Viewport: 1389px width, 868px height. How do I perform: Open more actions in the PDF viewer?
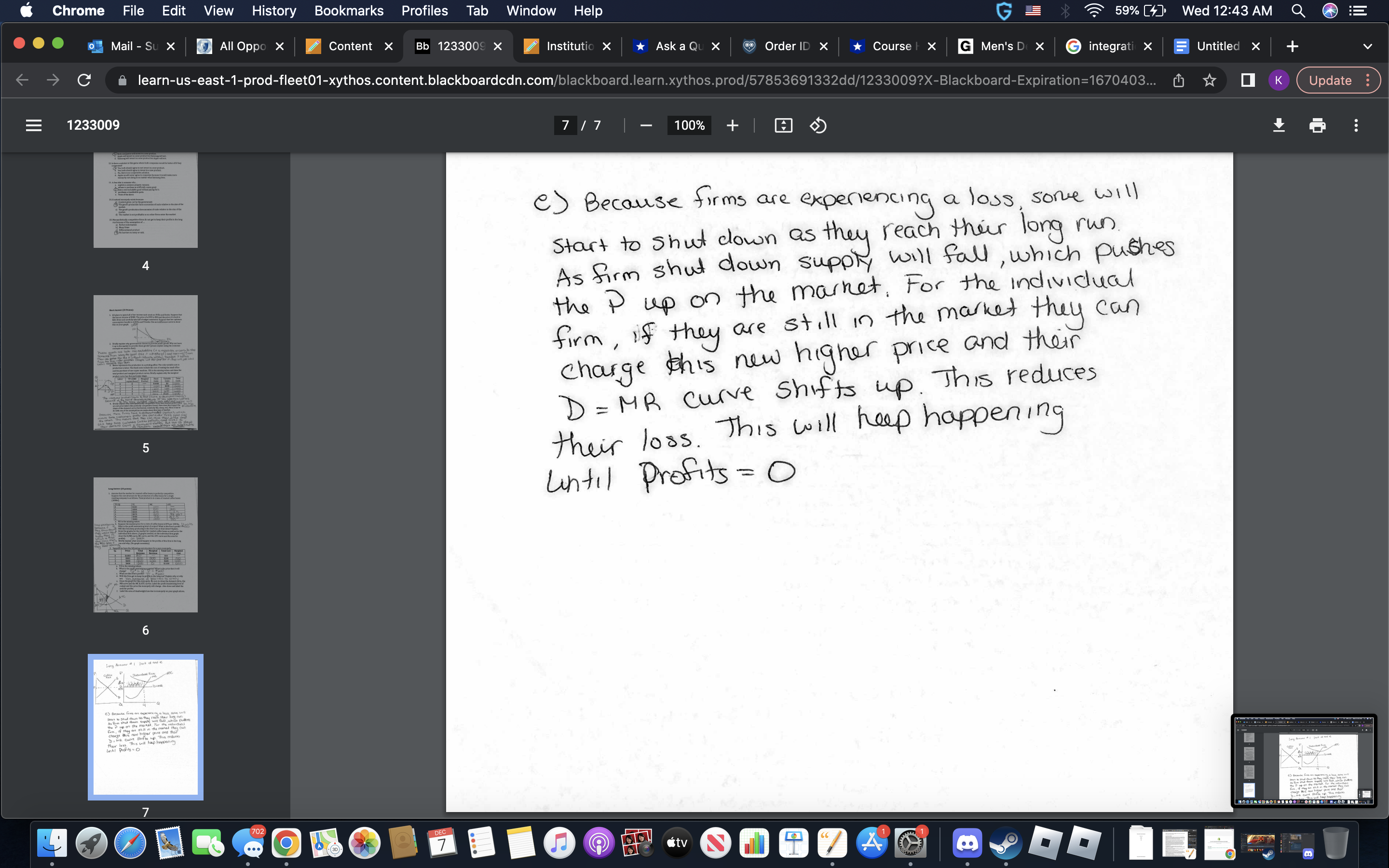[1357, 125]
